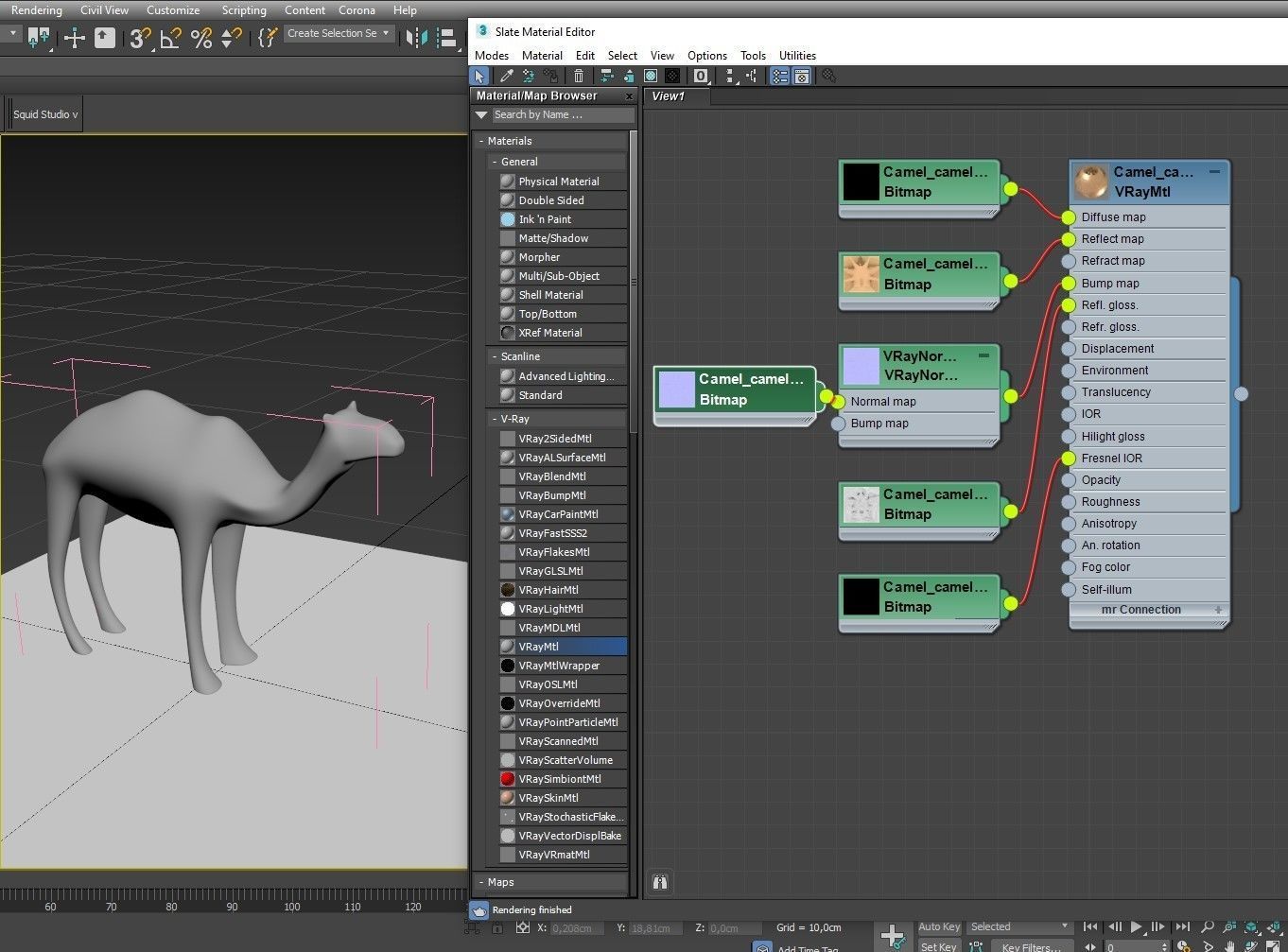This screenshot has width=1288, height=952.
Task: Select VRaySkinMtl entry
Action: click(x=563, y=798)
